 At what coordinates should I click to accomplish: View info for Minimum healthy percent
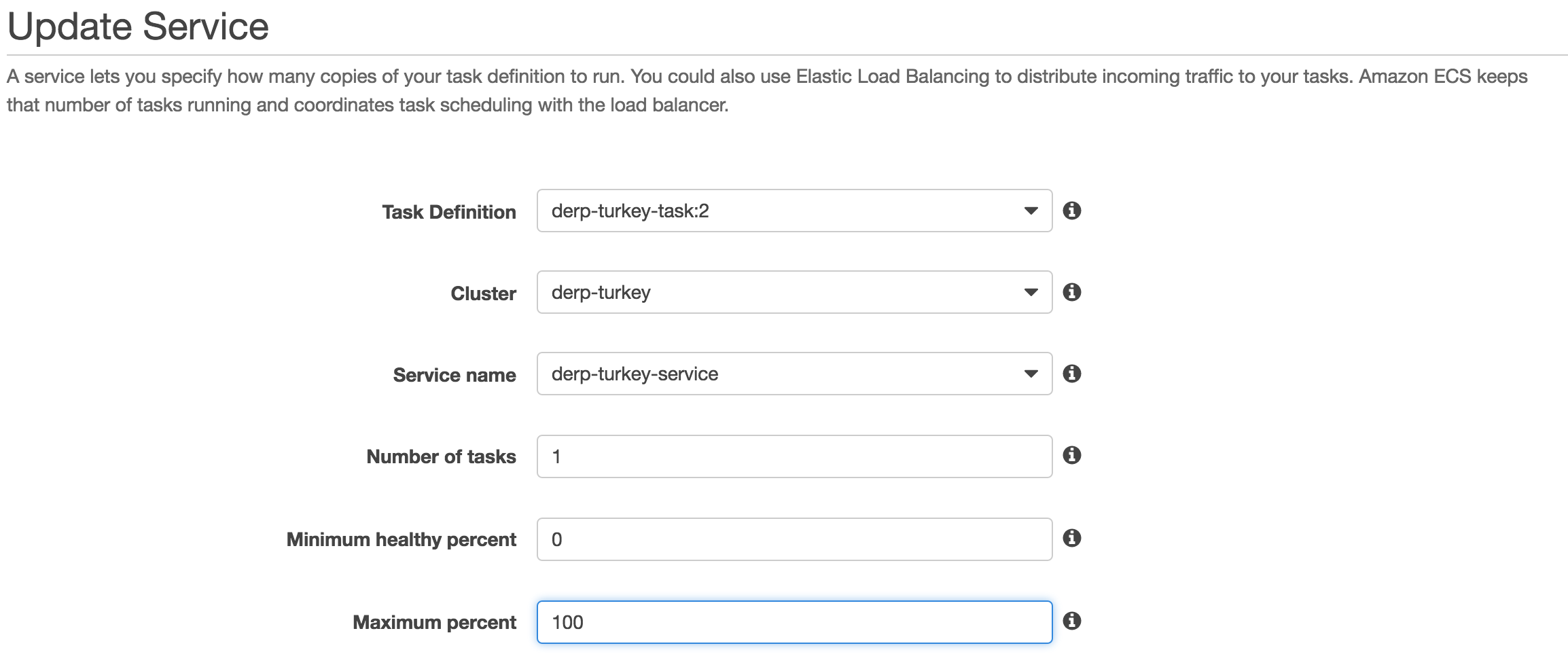click(x=1071, y=538)
